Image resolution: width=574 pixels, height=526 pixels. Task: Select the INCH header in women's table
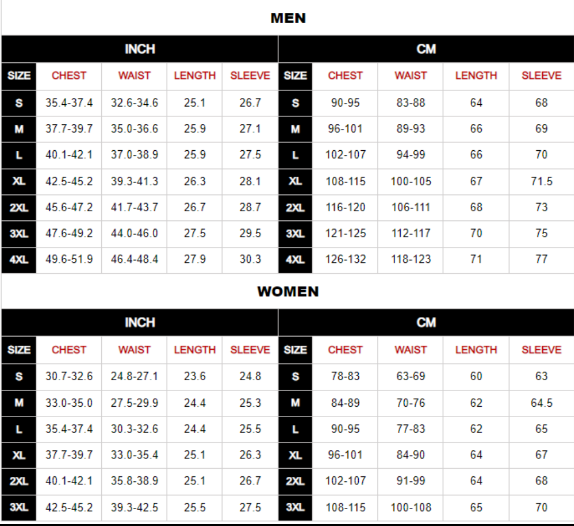[140, 322]
